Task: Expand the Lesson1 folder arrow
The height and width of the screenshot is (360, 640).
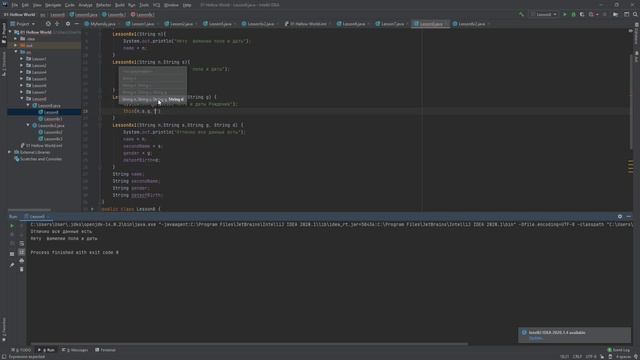Action: 22,59
